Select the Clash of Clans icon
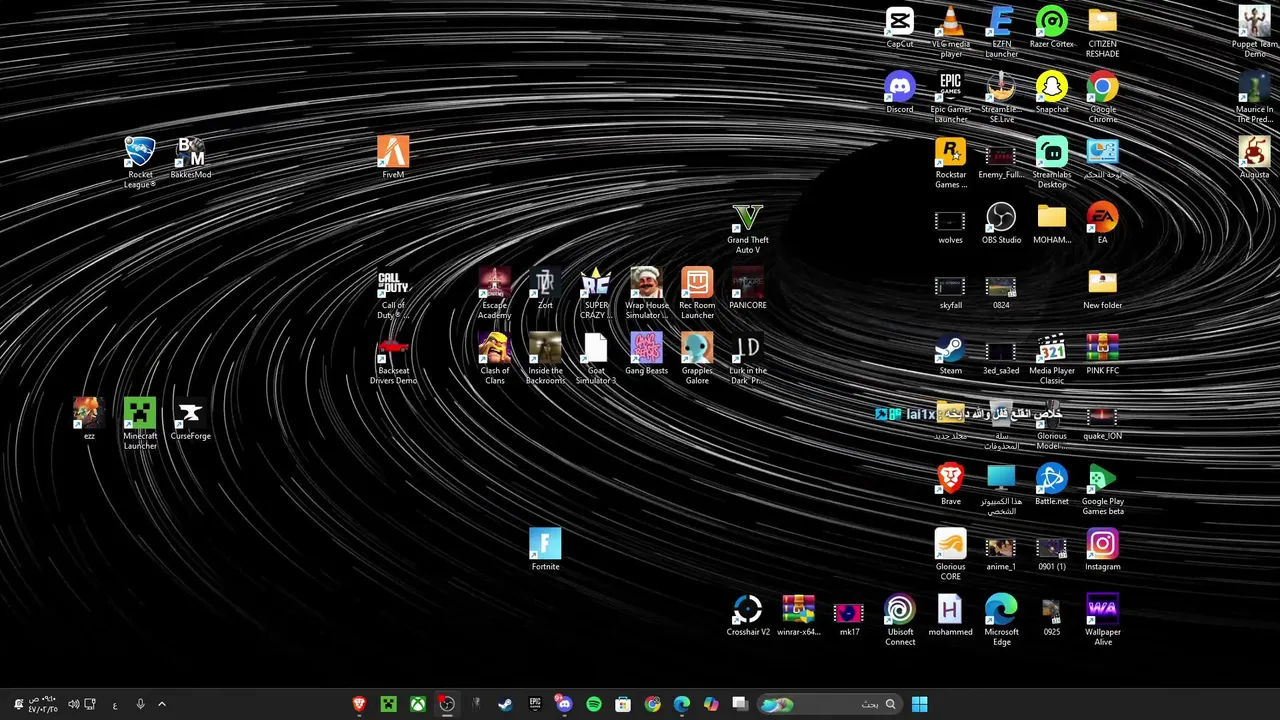1280x720 pixels. (x=494, y=359)
